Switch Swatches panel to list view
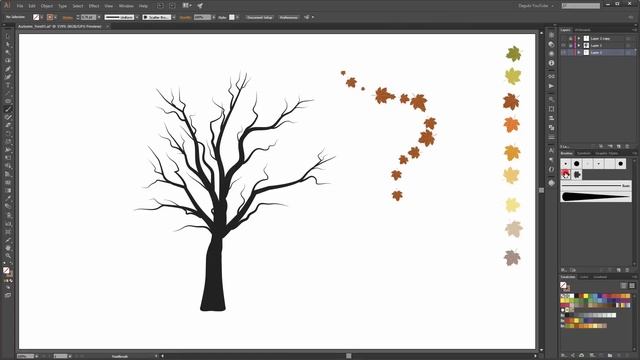Image resolution: width=640 pixels, height=360 pixels. click(x=623, y=285)
